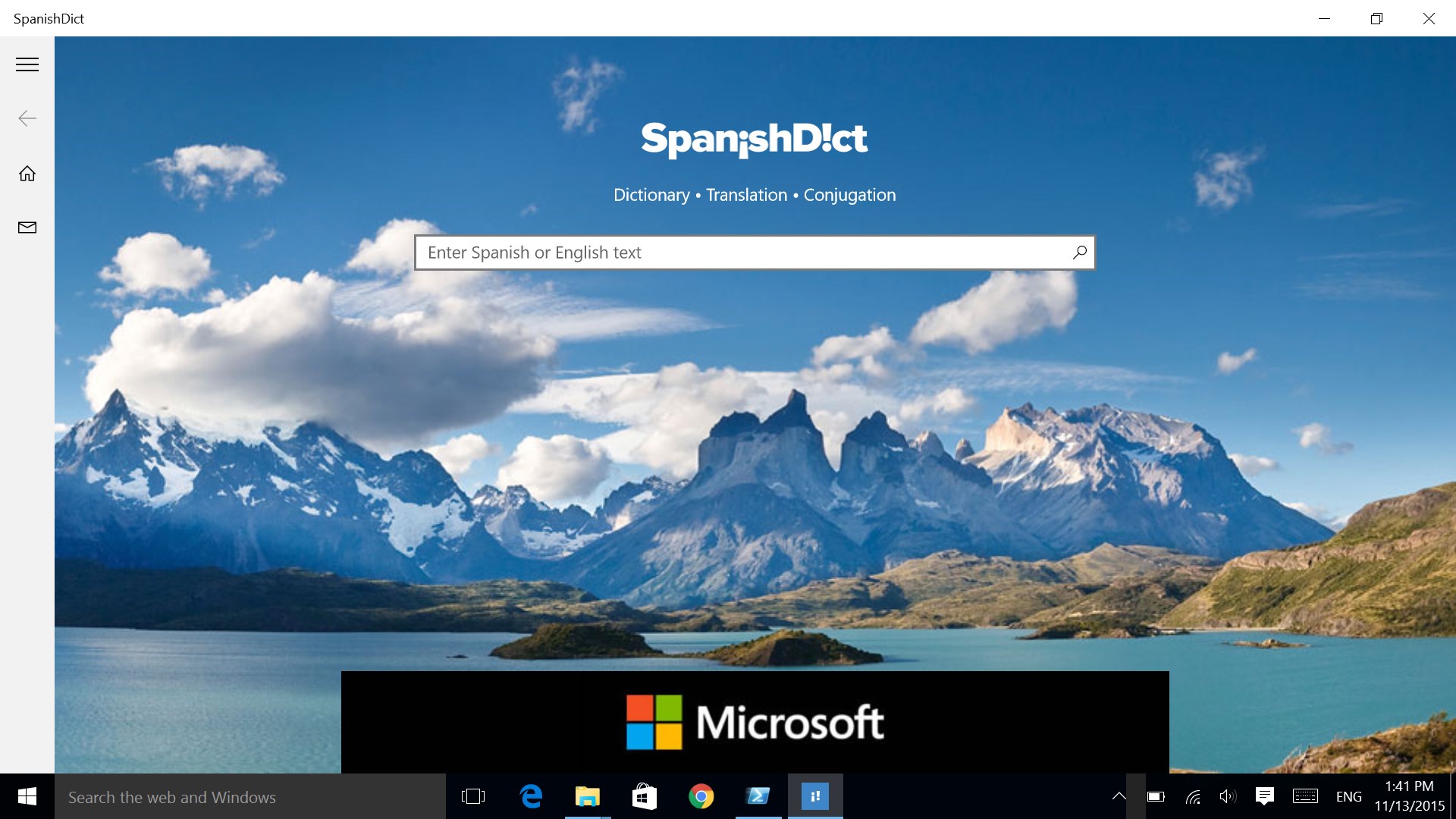Click the SpanishDict logo
This screenshot has width=1456, height=819.
point(754,140)
